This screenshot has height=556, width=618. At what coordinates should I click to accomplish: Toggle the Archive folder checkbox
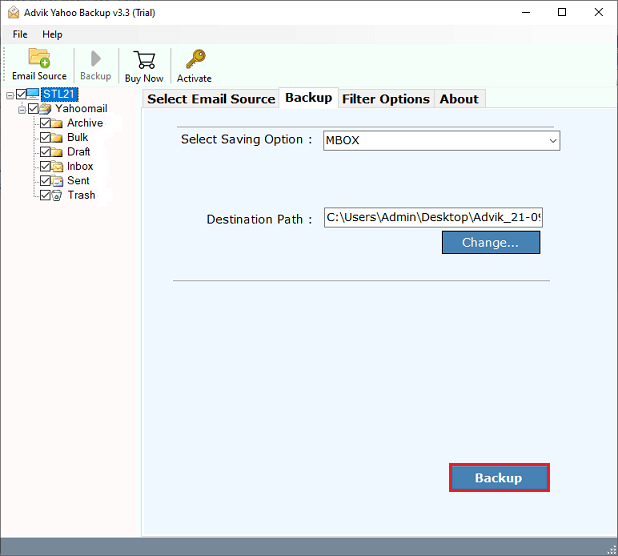[45, 123]
